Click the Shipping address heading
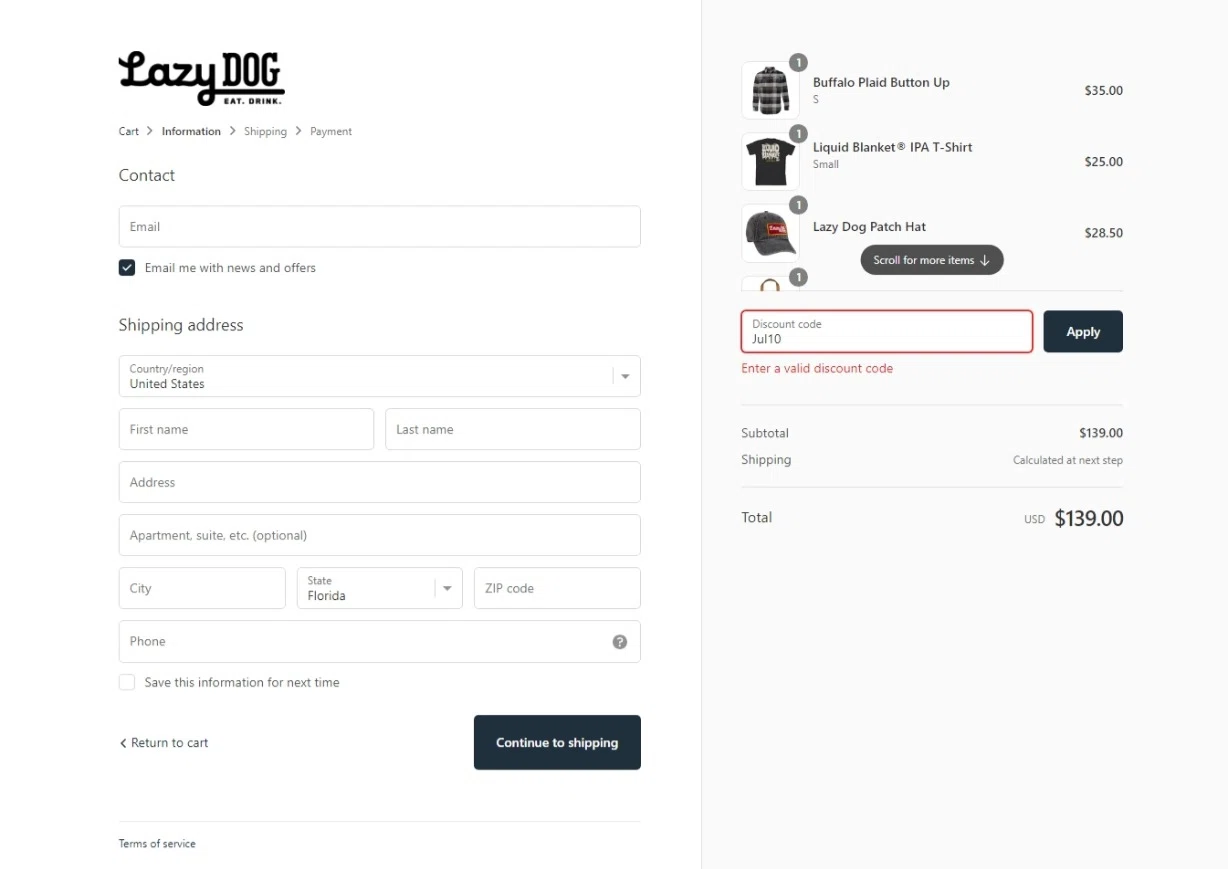The height and width of the screenshot is (869, 1228). (181, 325)
